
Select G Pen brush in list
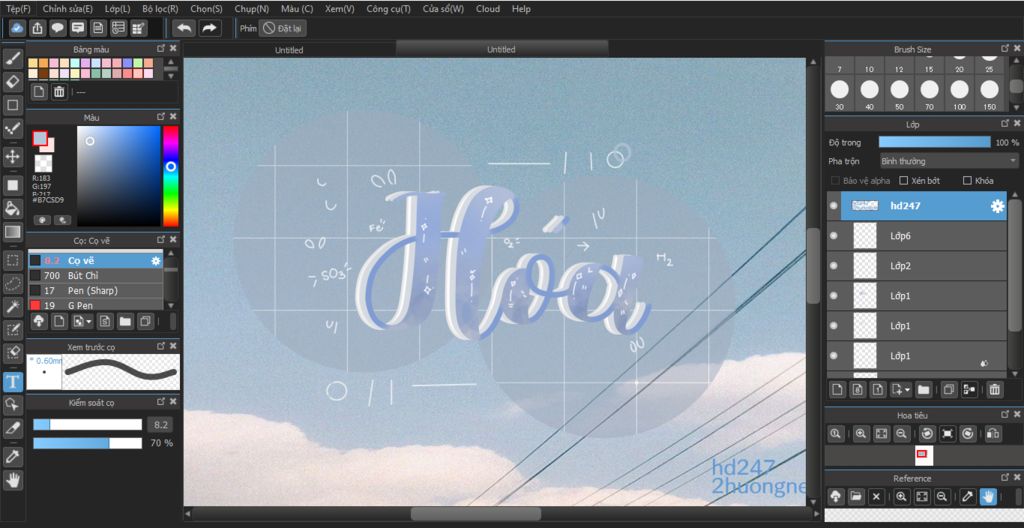click(95, 305)
